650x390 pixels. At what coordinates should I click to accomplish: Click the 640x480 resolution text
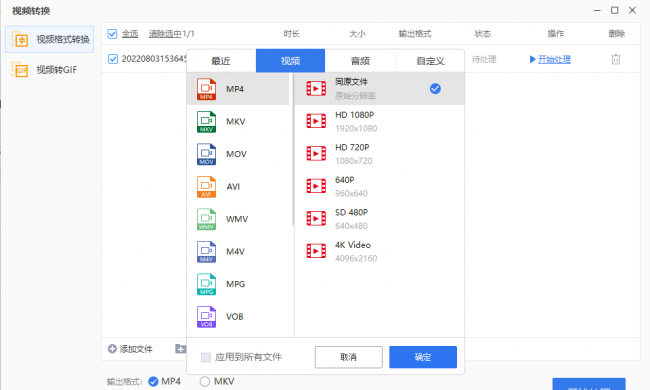[351, 226]
